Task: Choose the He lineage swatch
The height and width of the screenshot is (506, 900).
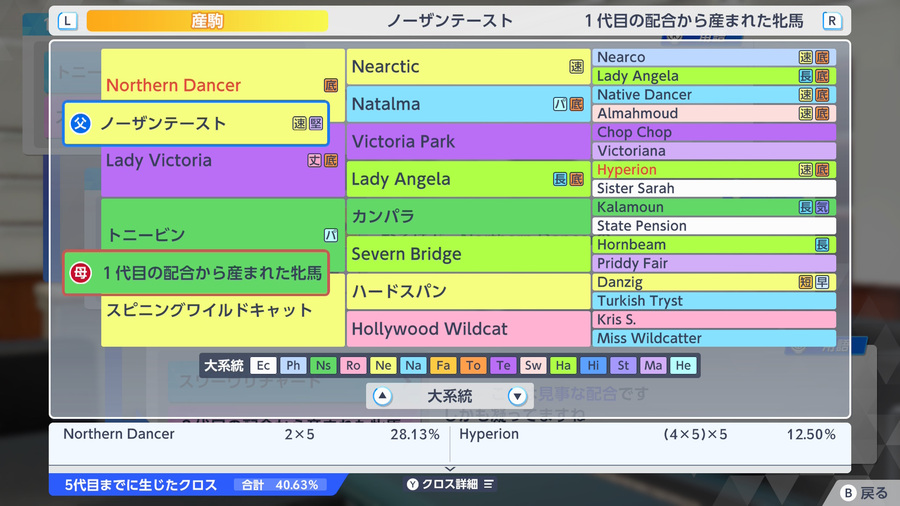Action: tap(683, 365)
